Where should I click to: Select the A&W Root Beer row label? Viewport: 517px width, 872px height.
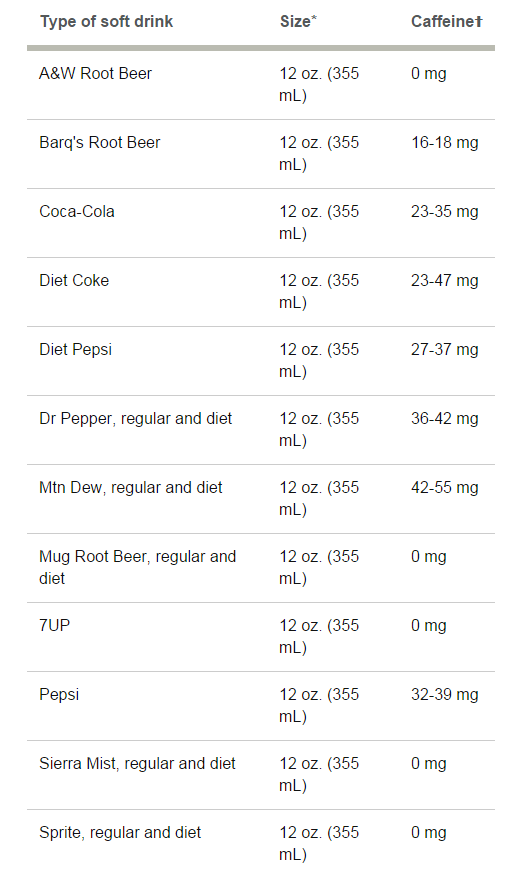[x=95, y=73]
